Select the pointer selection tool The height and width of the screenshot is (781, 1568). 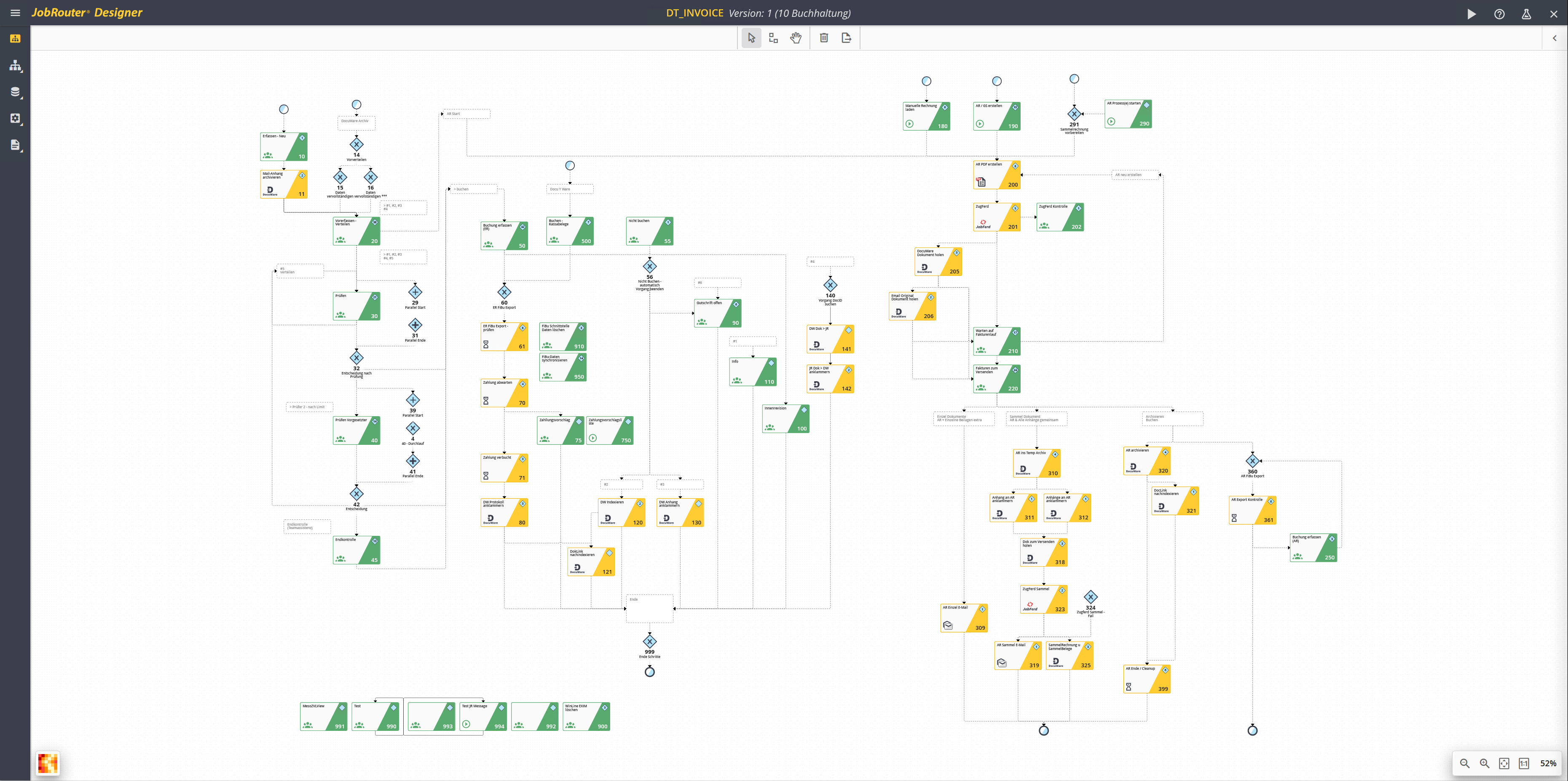click(751, 38)
